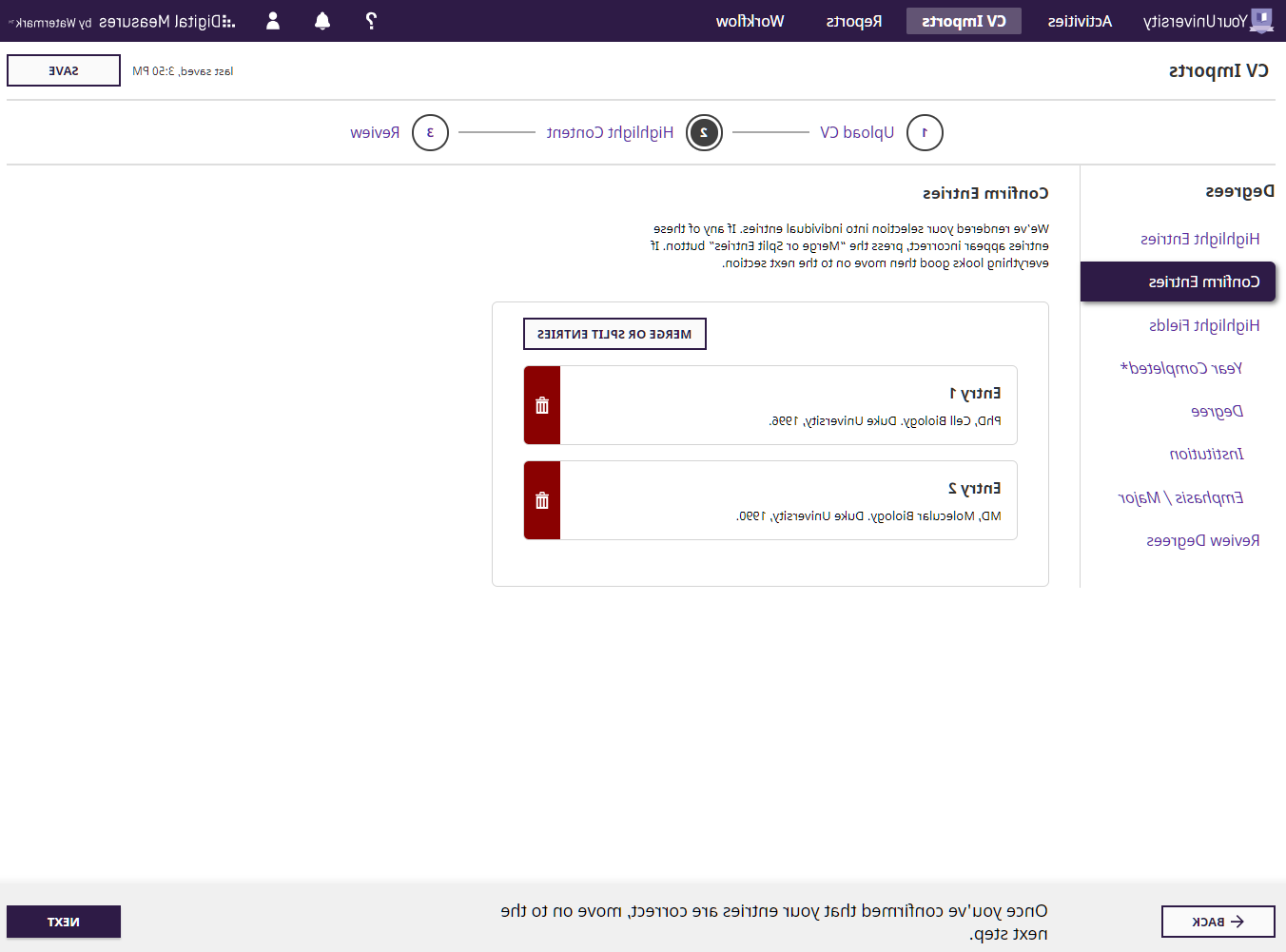The image size is (1286, 952).
Task: Select step 2 Highlight Content circle
Action: pyautogui.click(x=704, y=132)
